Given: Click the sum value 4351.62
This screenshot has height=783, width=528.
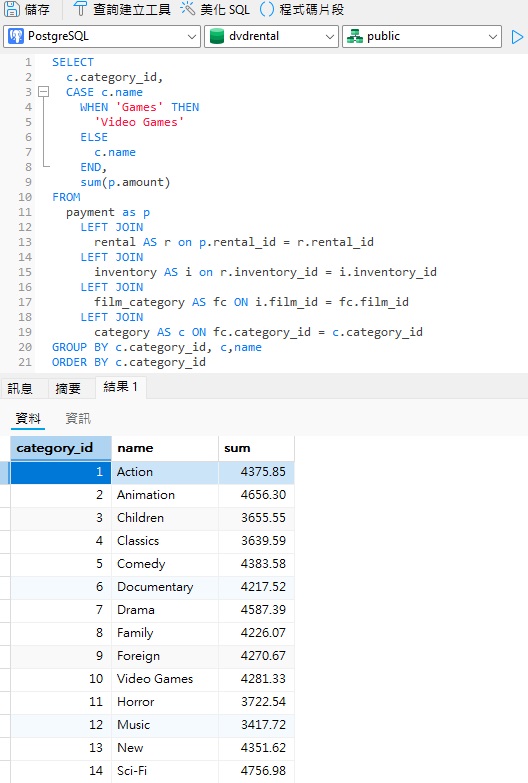Looking at the screenshot, I should [256, 748].
